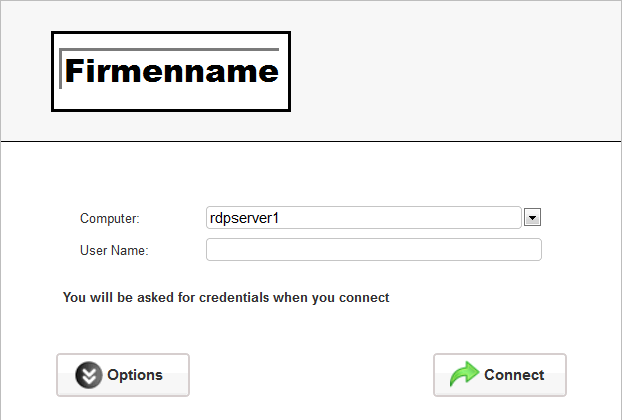
Task: Click the gray header banner beside the logo
Action: coord(450,72)
